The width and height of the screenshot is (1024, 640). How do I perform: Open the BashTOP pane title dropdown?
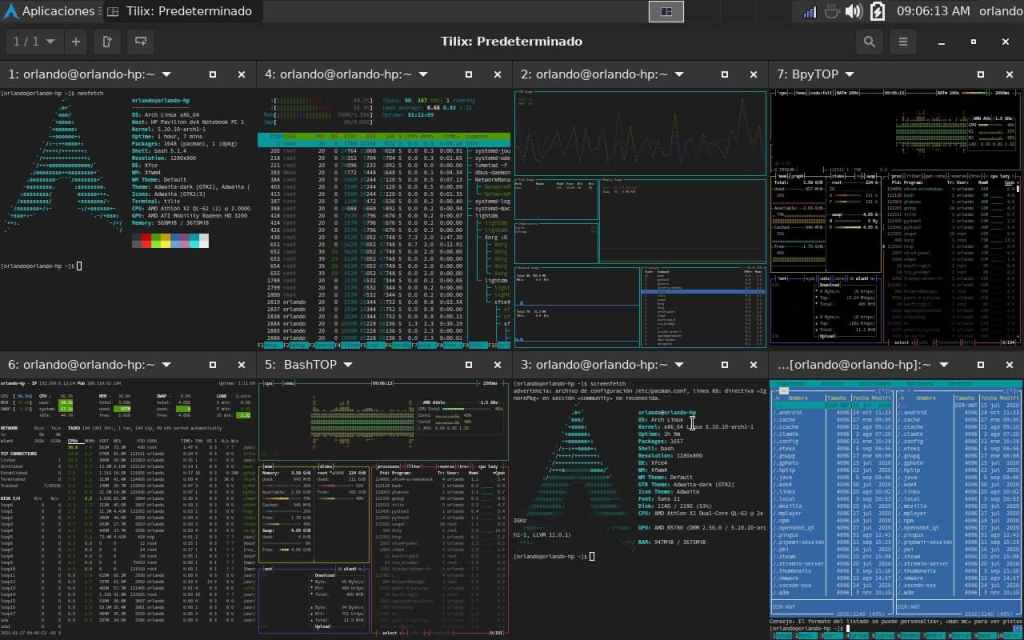coord(349,365)
